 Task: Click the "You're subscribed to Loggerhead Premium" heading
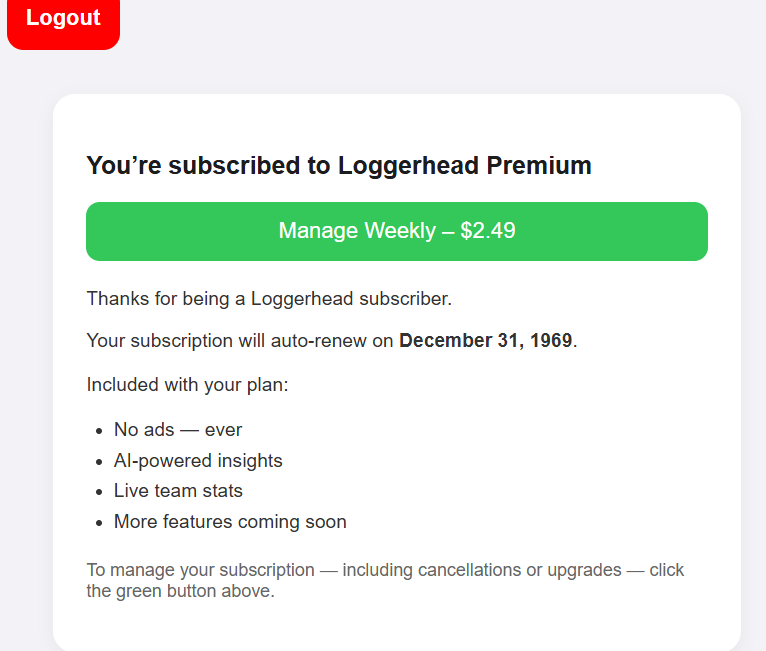pos(338,166)
